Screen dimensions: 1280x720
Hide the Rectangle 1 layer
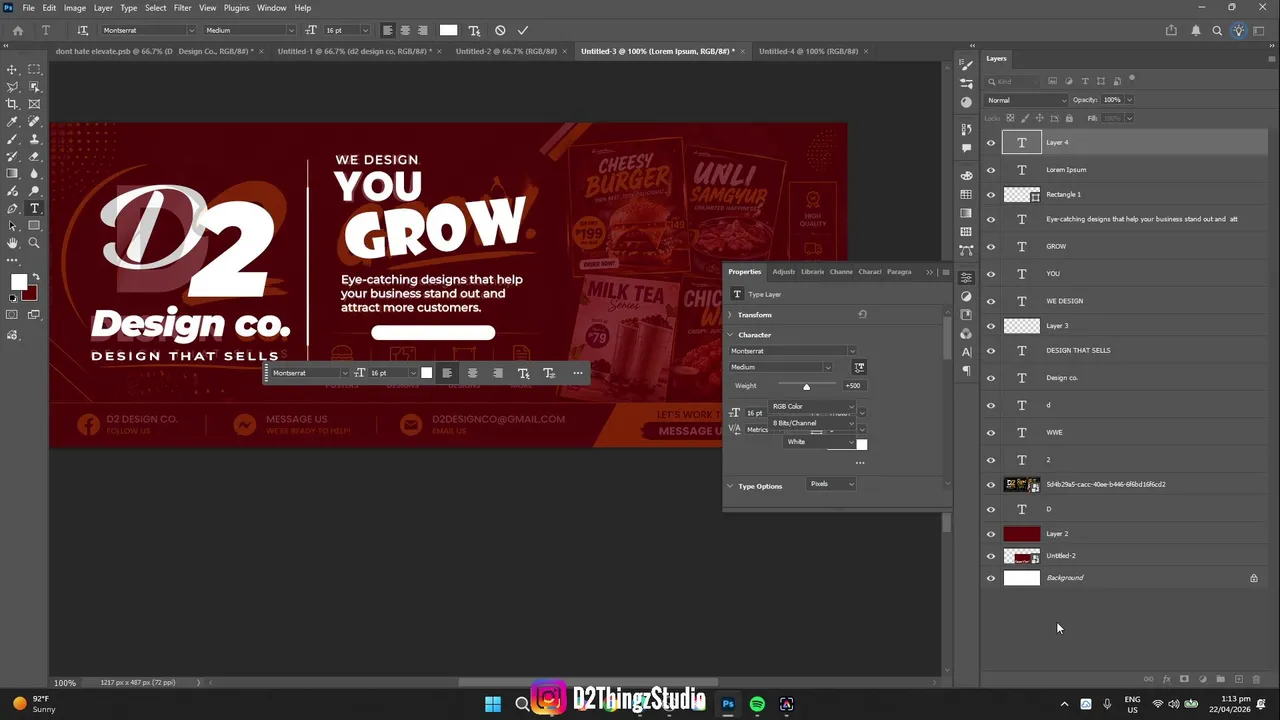[x=991, y=195]
